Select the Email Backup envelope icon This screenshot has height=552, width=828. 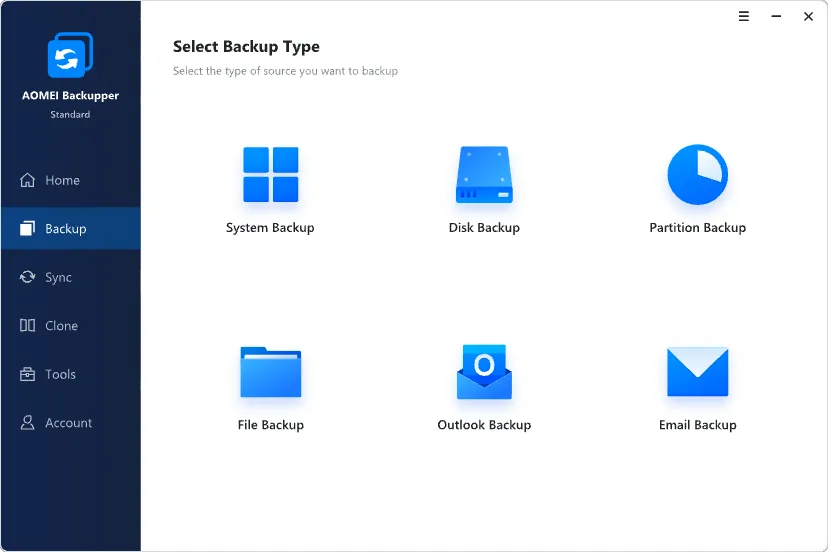(697, 372)
